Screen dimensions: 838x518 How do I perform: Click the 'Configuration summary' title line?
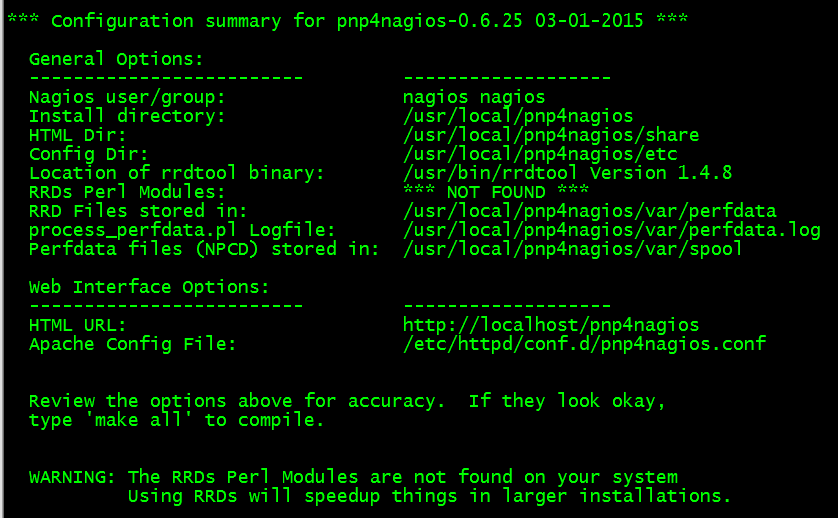(x=347, y=20)
